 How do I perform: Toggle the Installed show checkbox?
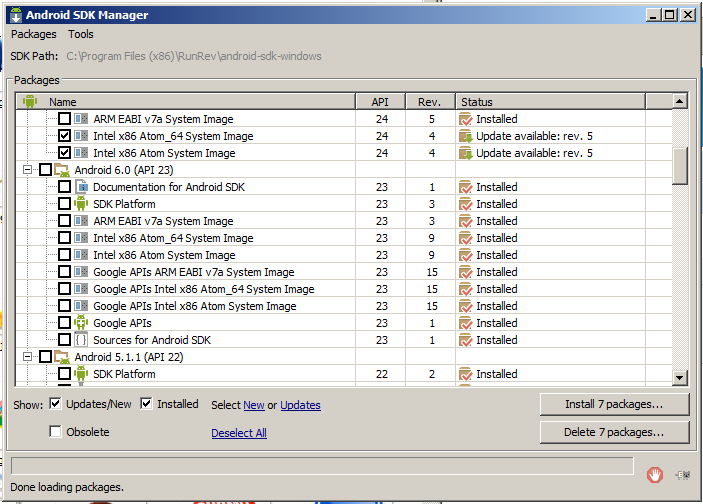(146, 404)
